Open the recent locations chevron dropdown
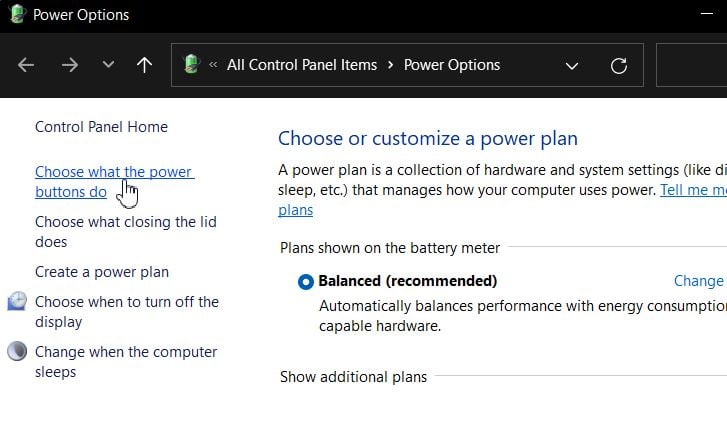727x441 pixels. (x=108, y=64)
